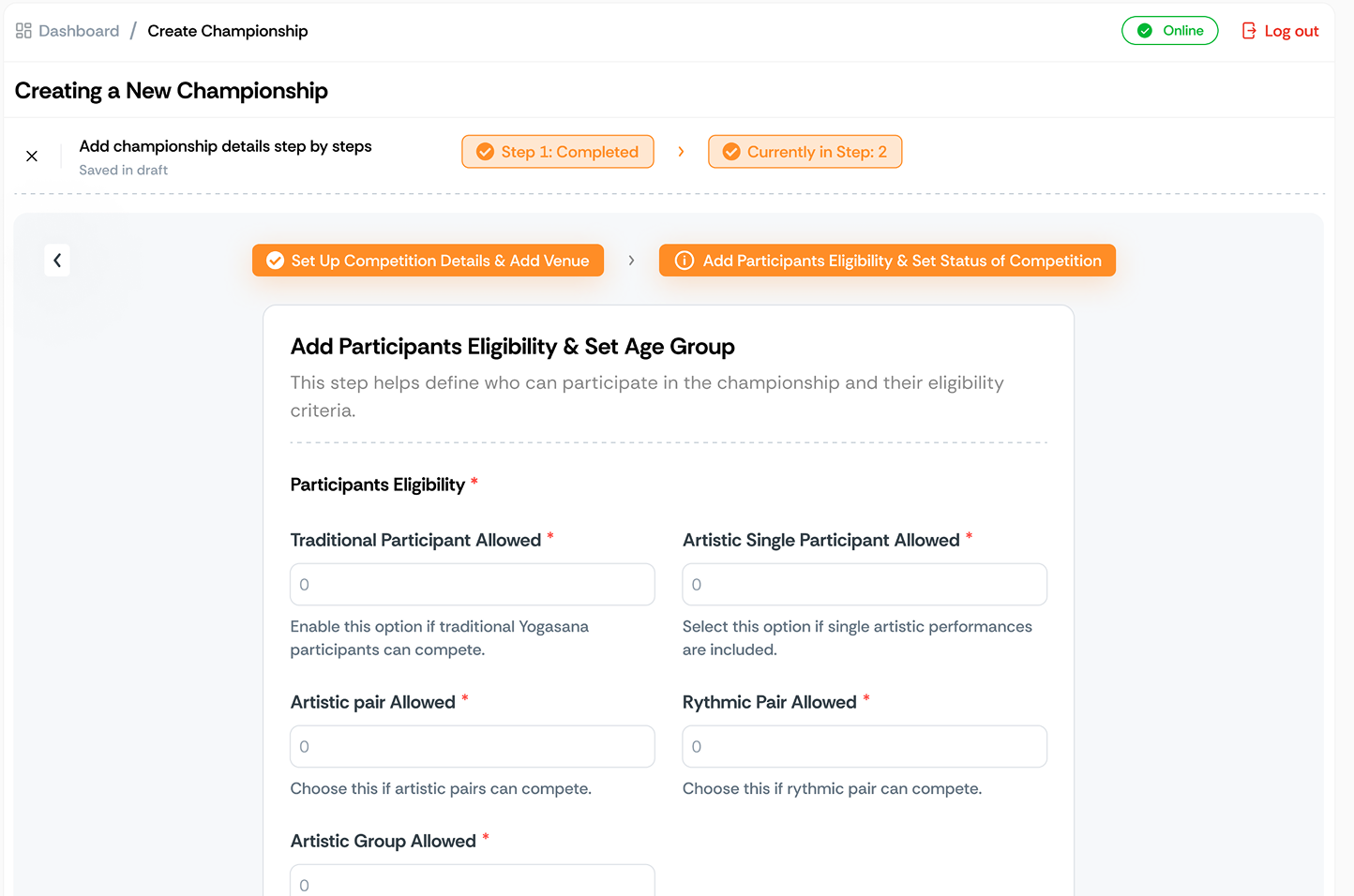
Task: Close the championship wizard with X icon
Action: point(32,157)
